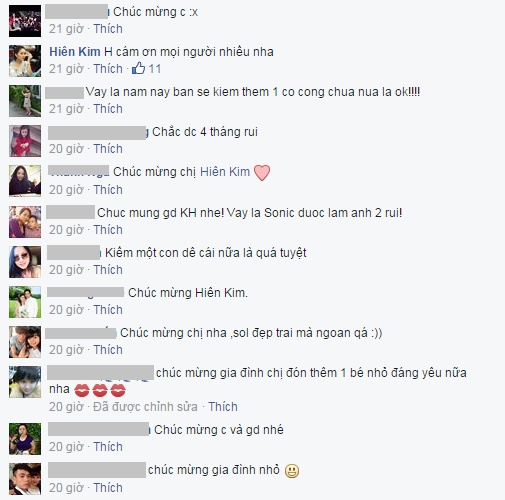Like the 'Chúc mừng Hiên Kim.' comment

point(108,310)
